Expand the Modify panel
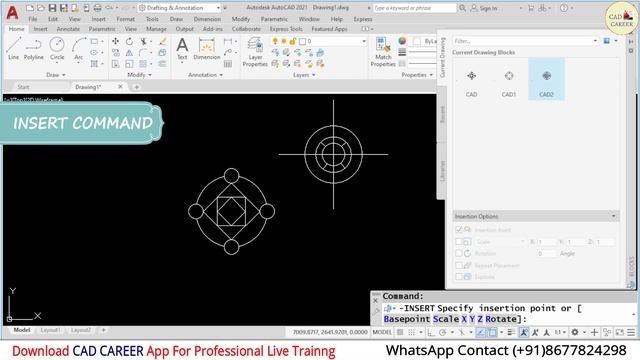The image size is (640, 360). coord(139,75)
